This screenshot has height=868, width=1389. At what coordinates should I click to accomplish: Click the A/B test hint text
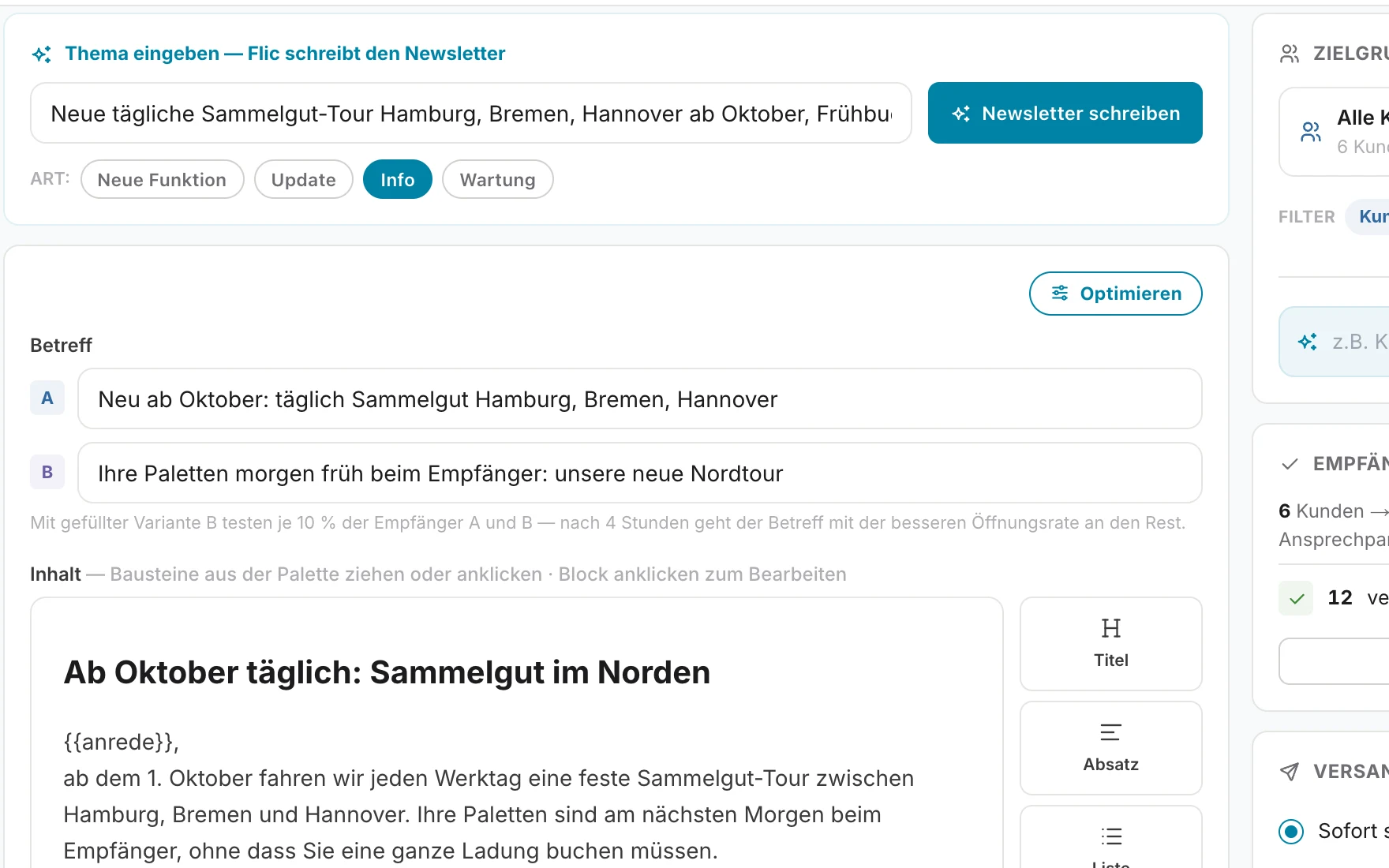click(608, 522)
